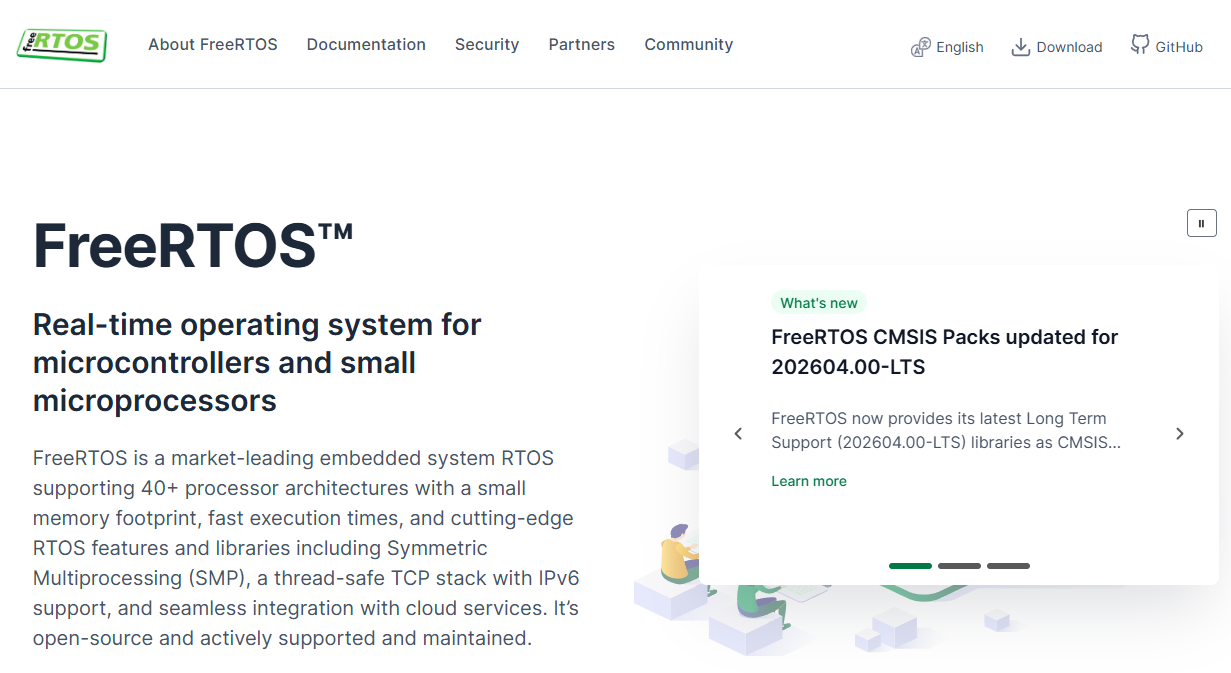This screenshot has width=1231, height=673.
Task: Pause the news carousel autoplay
Action: [x=1202, y=223]
